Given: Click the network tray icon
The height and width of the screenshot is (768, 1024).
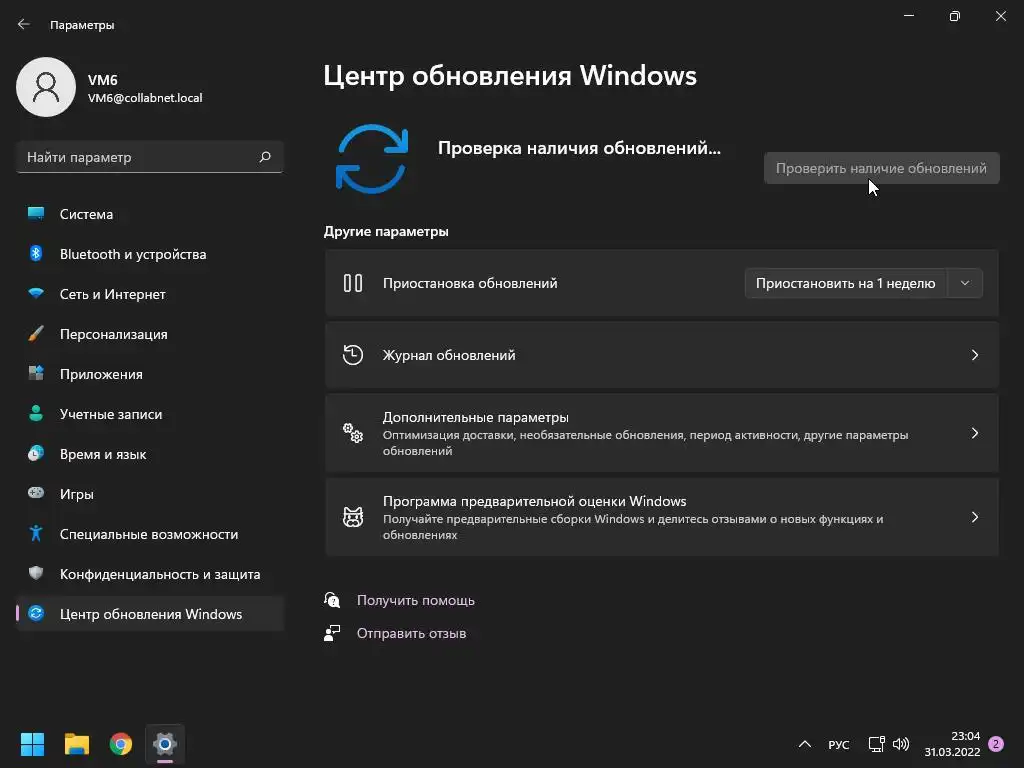Looking at the screenshot, I should [x=876, y=744].
